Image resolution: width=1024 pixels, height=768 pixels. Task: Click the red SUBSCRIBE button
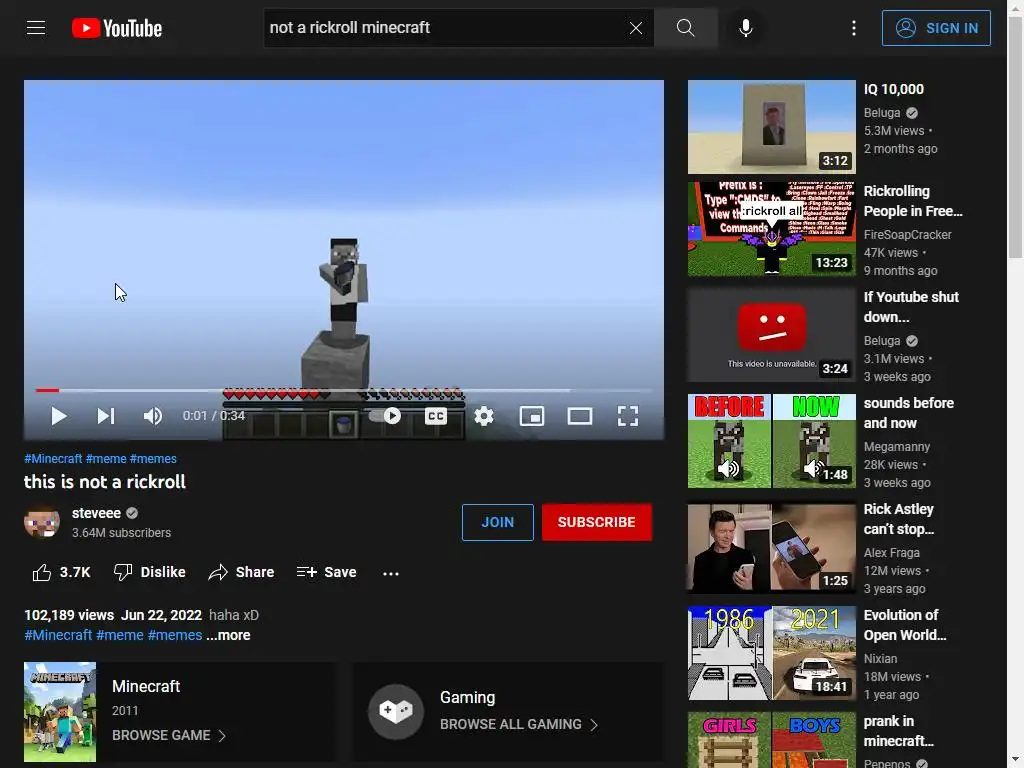click(596, 522)
